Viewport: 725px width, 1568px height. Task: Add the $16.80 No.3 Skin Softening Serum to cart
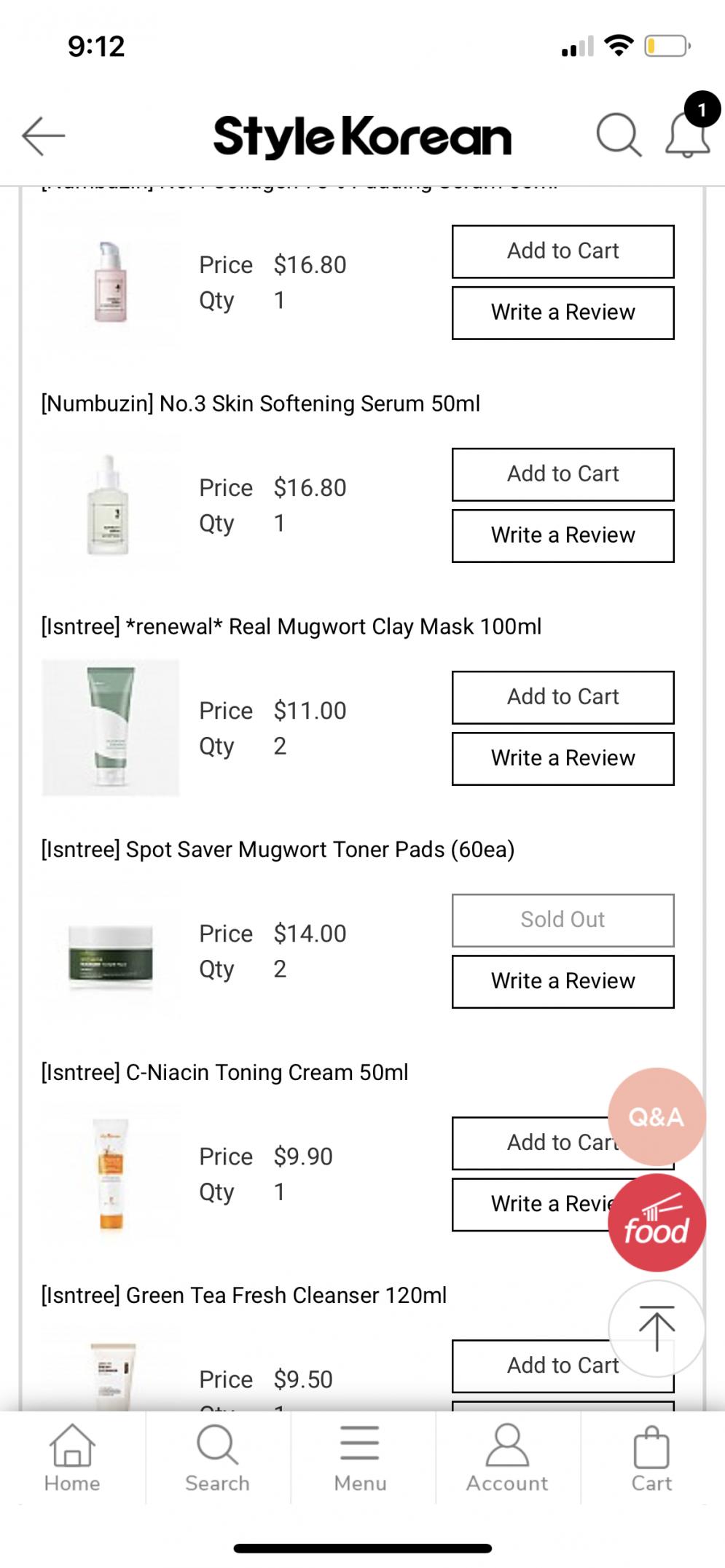[x=563, y=474]
